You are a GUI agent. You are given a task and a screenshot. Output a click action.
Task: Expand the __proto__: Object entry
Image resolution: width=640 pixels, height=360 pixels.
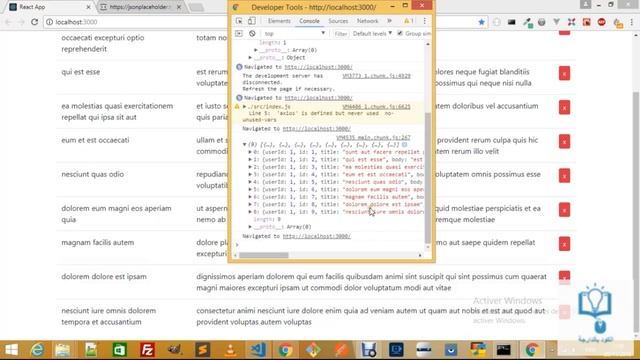[250, 58]
